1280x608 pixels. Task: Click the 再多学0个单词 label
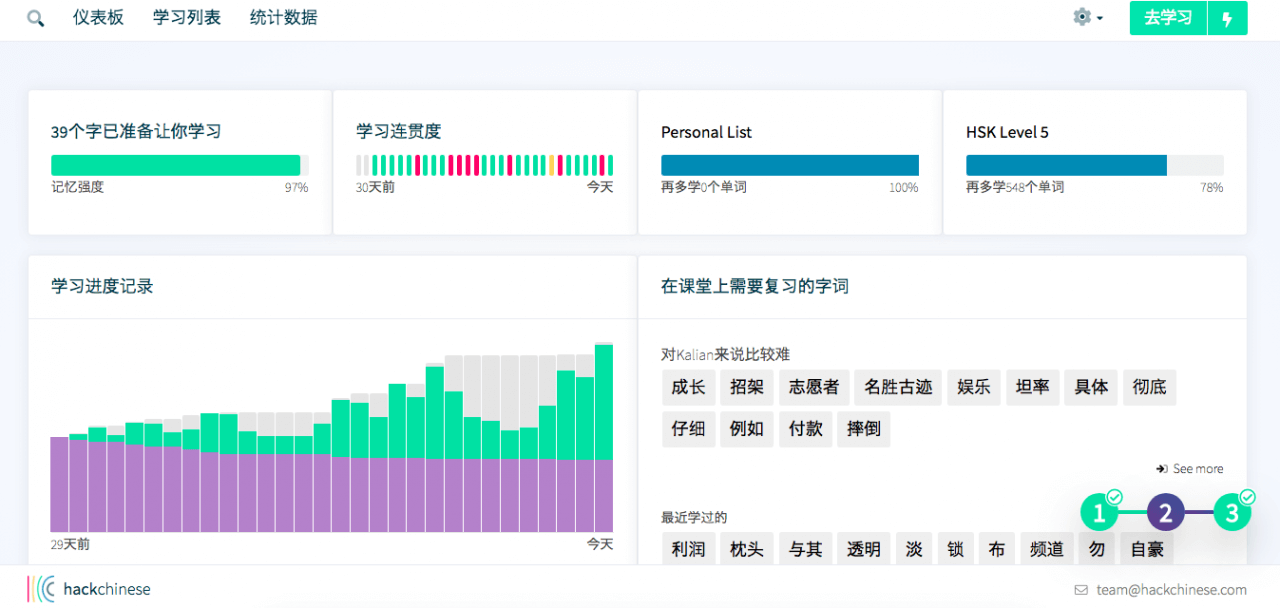[704, 187]
